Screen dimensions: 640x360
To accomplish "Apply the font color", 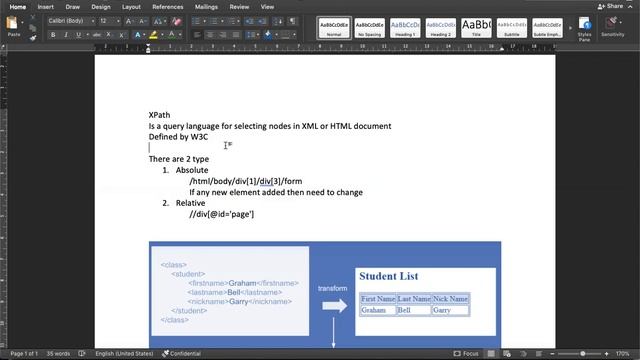I will 172,35.
